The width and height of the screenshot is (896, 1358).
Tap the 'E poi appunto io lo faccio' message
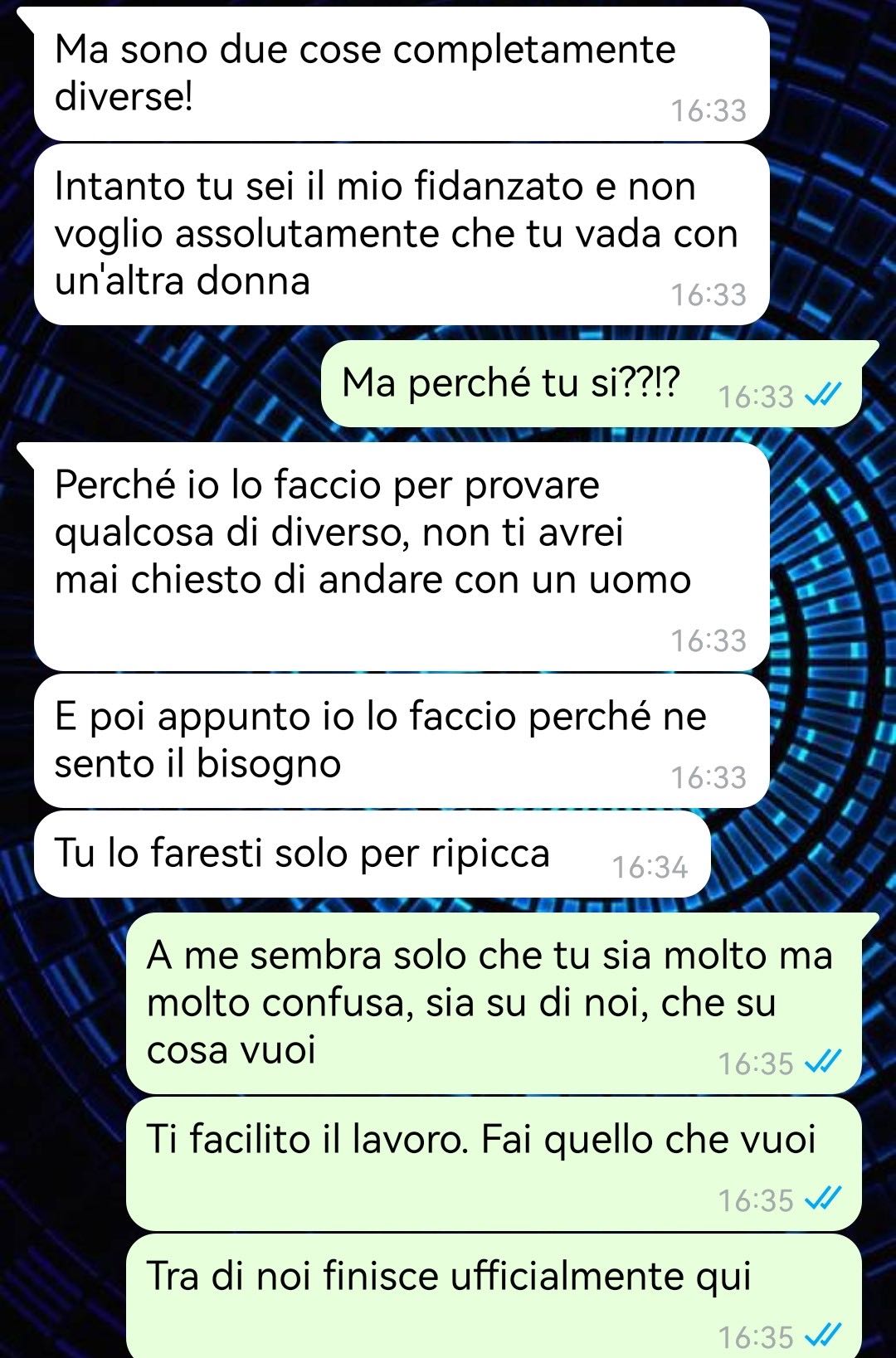tap(402, 741)
